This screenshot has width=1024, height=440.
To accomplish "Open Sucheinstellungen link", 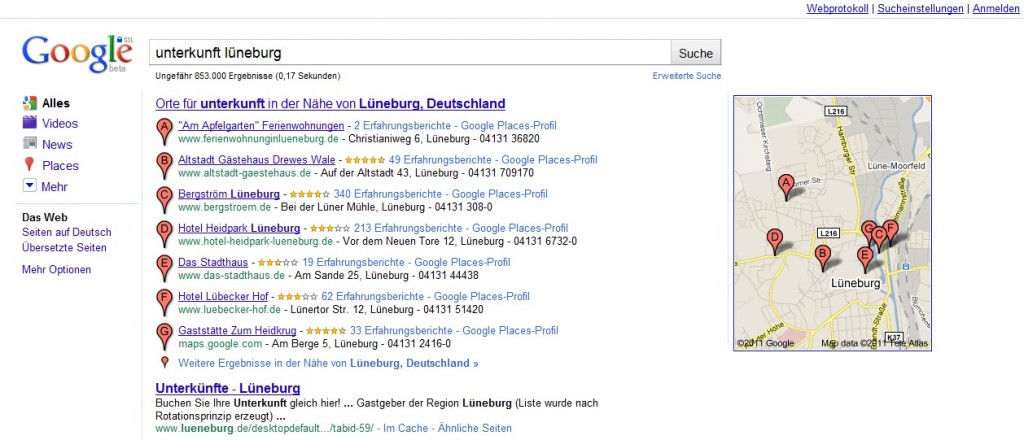I will pos(920,8).
